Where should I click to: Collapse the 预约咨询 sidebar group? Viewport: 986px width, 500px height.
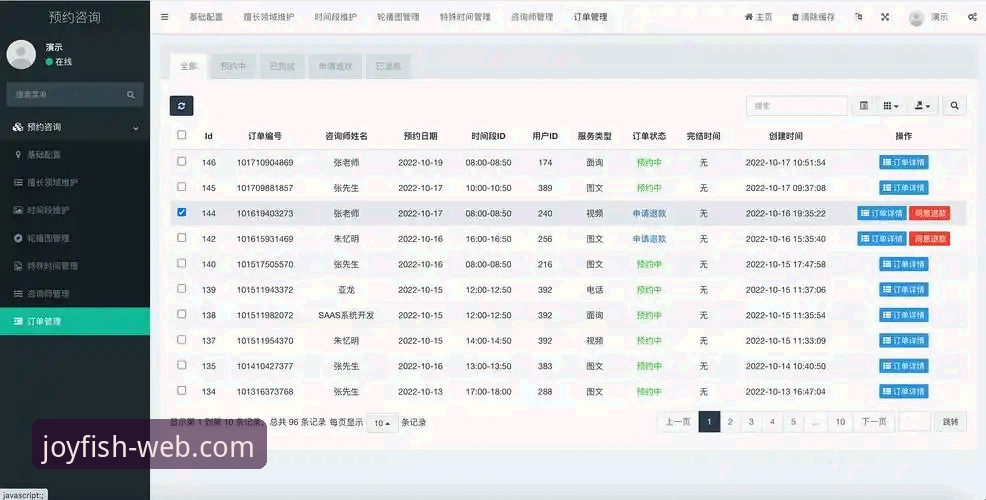click(x=75, y=127)
